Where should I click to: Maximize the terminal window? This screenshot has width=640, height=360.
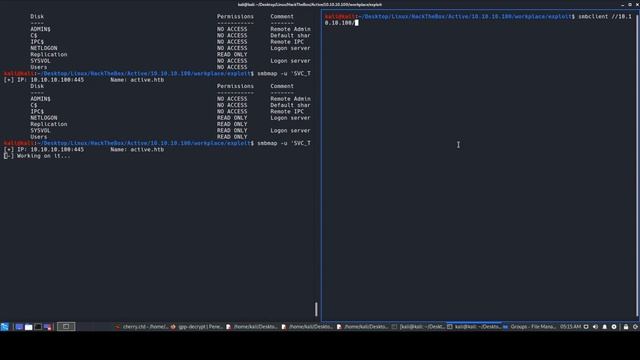pyautogui.click(x=630, y=4)
